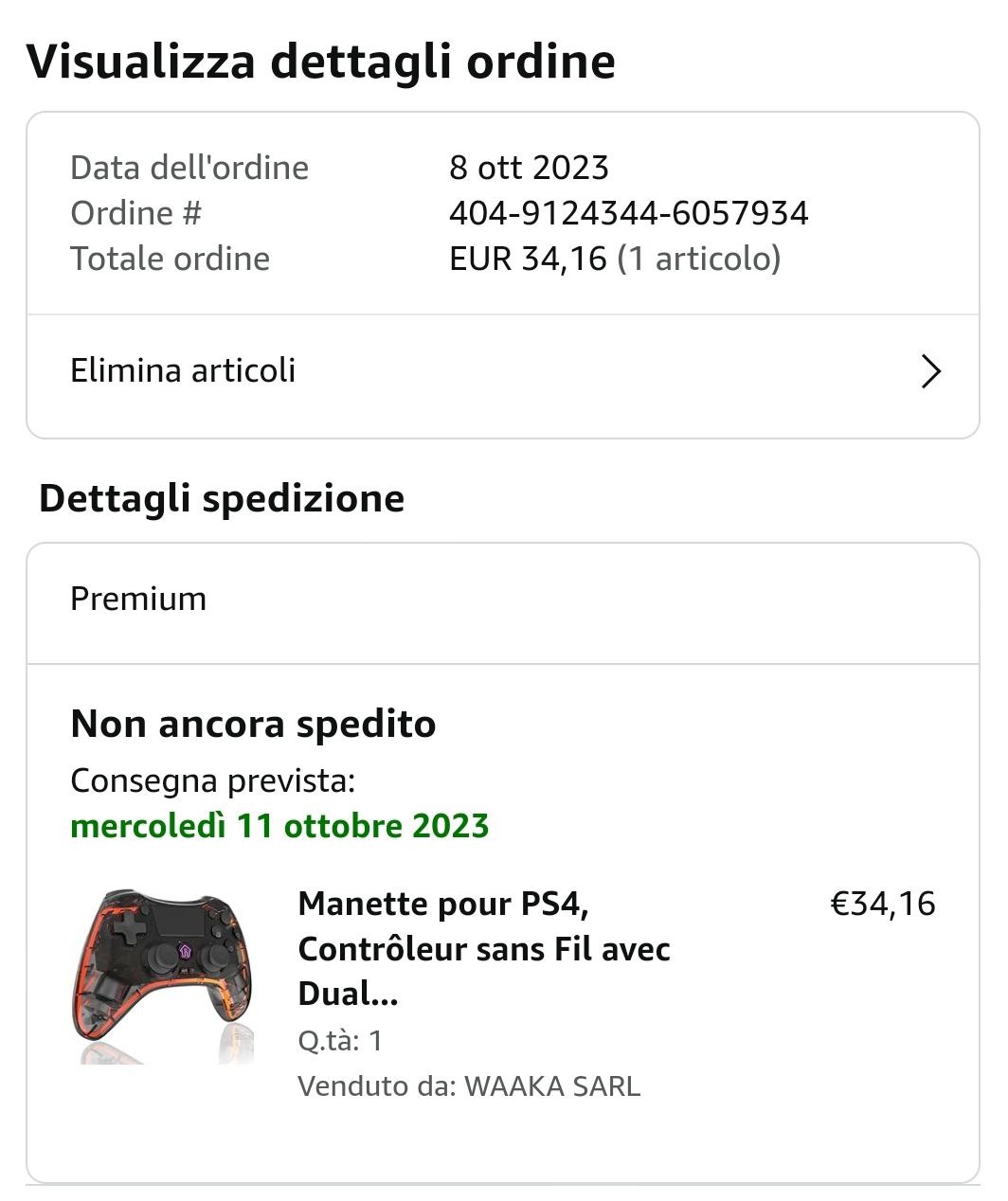Click the Consegna prevista label
Image resolution: width=1008 pixels, height=1201 pixels.
212,781
